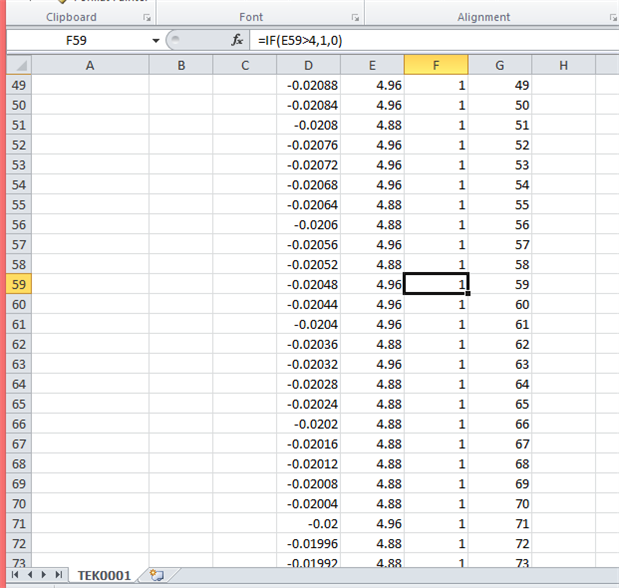Click cell D71 containing -0.02
This screenshot has height=588, width=619.
tap(308, 524)
